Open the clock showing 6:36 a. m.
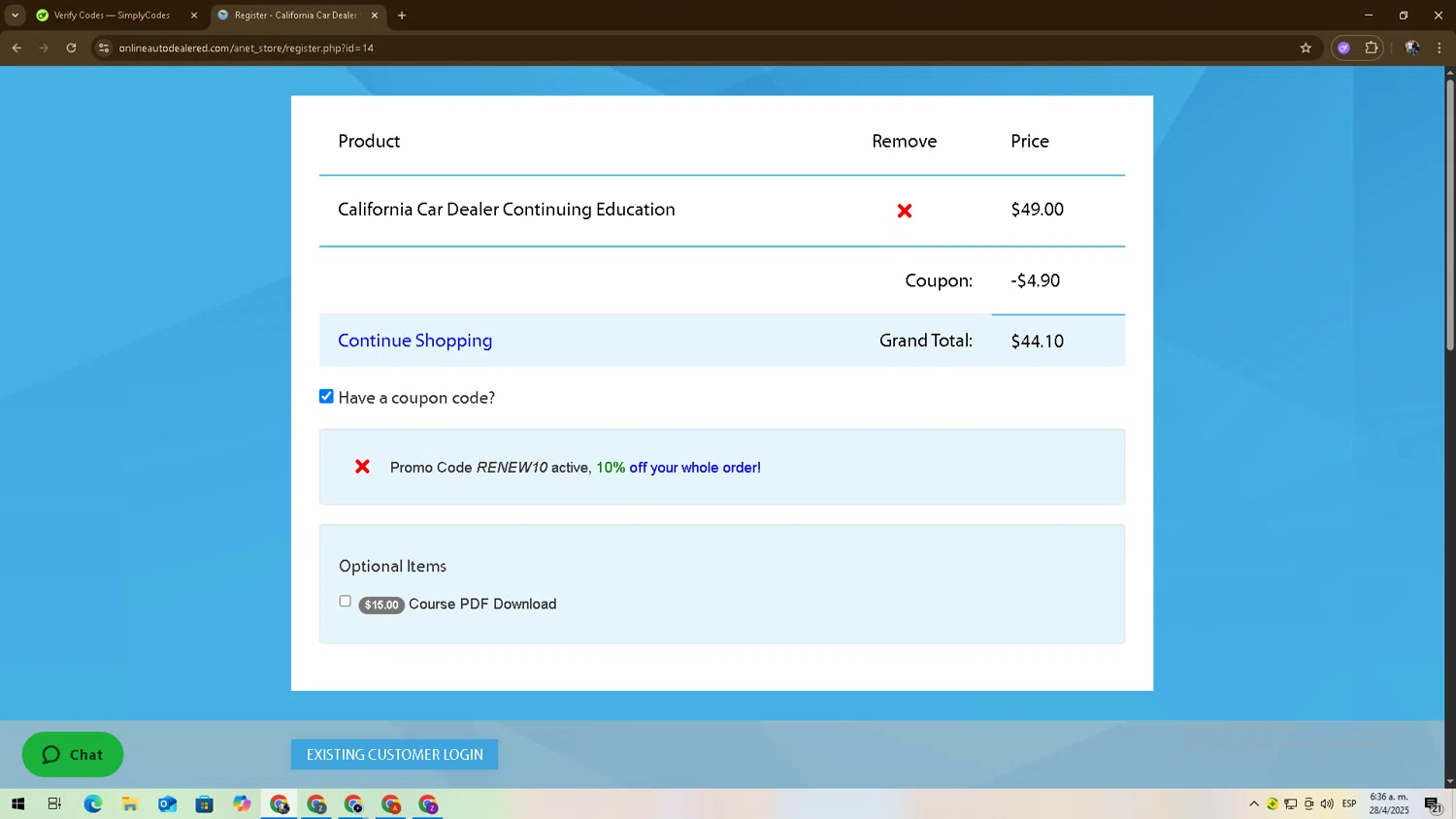1456x819 pixels. click(1389, 803)
